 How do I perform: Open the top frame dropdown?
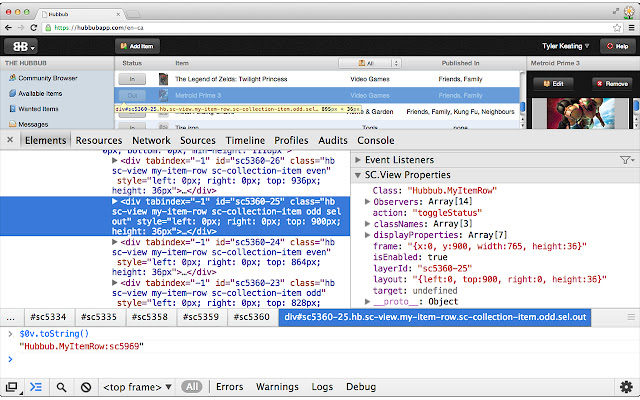[138, 386]
